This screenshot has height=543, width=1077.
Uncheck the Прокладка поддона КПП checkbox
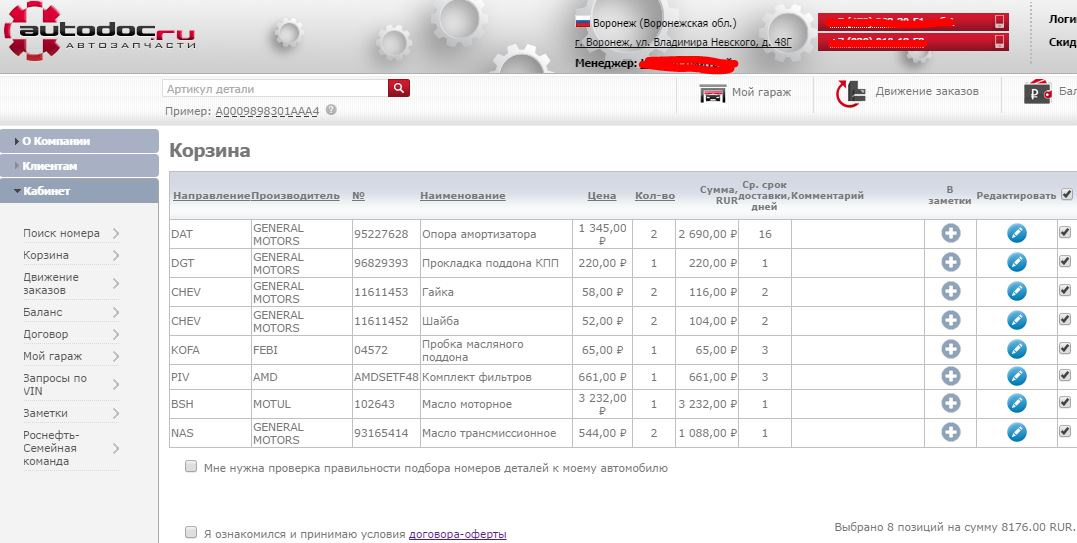[x=1065, y=261]
